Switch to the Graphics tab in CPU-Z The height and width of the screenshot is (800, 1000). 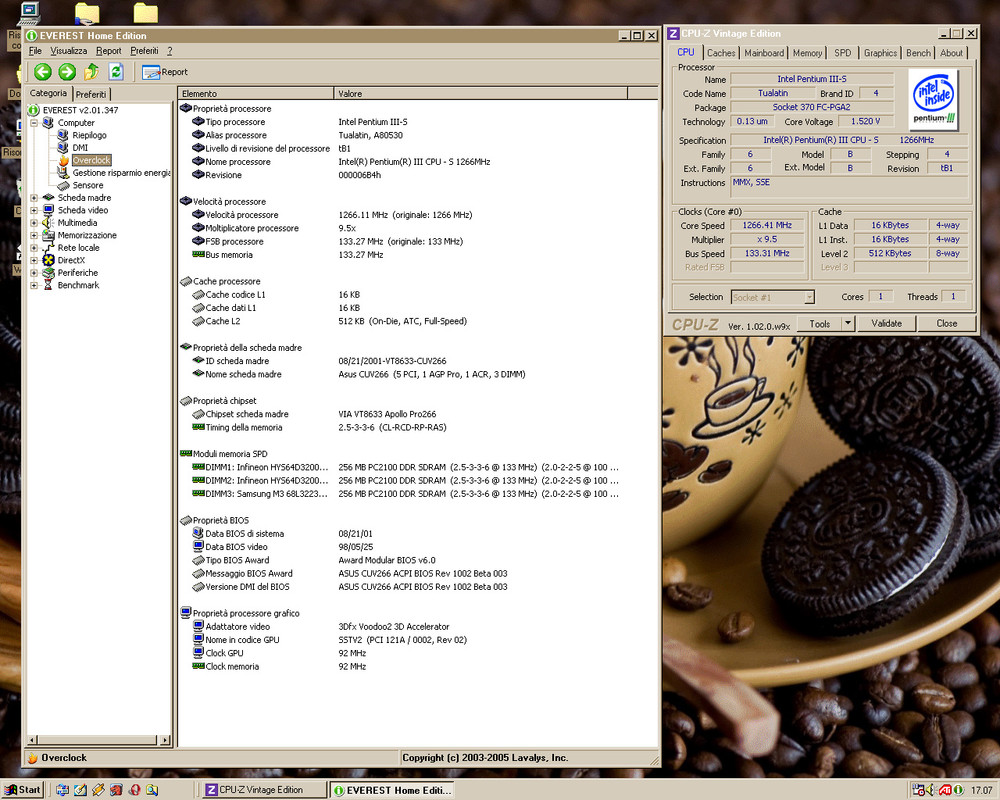pos(880,53)
